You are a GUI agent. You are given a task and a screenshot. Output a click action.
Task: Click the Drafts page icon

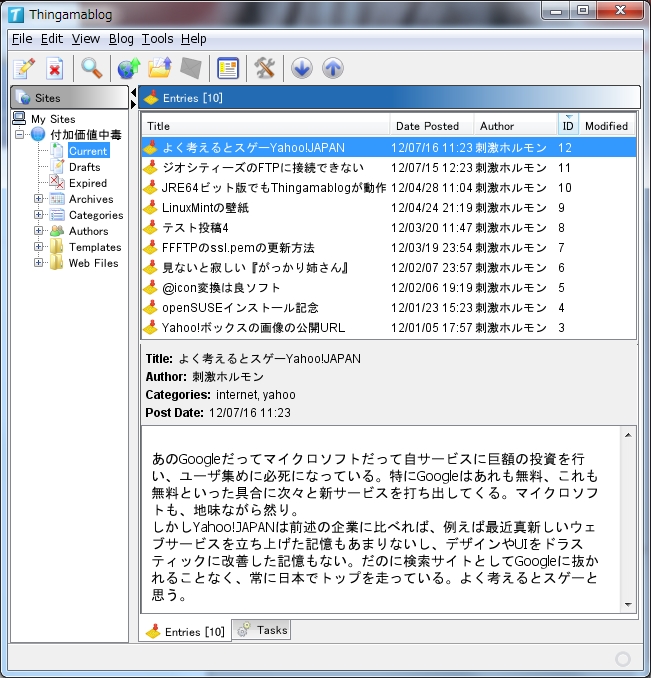pyautogui.click(x=57, y=166)
